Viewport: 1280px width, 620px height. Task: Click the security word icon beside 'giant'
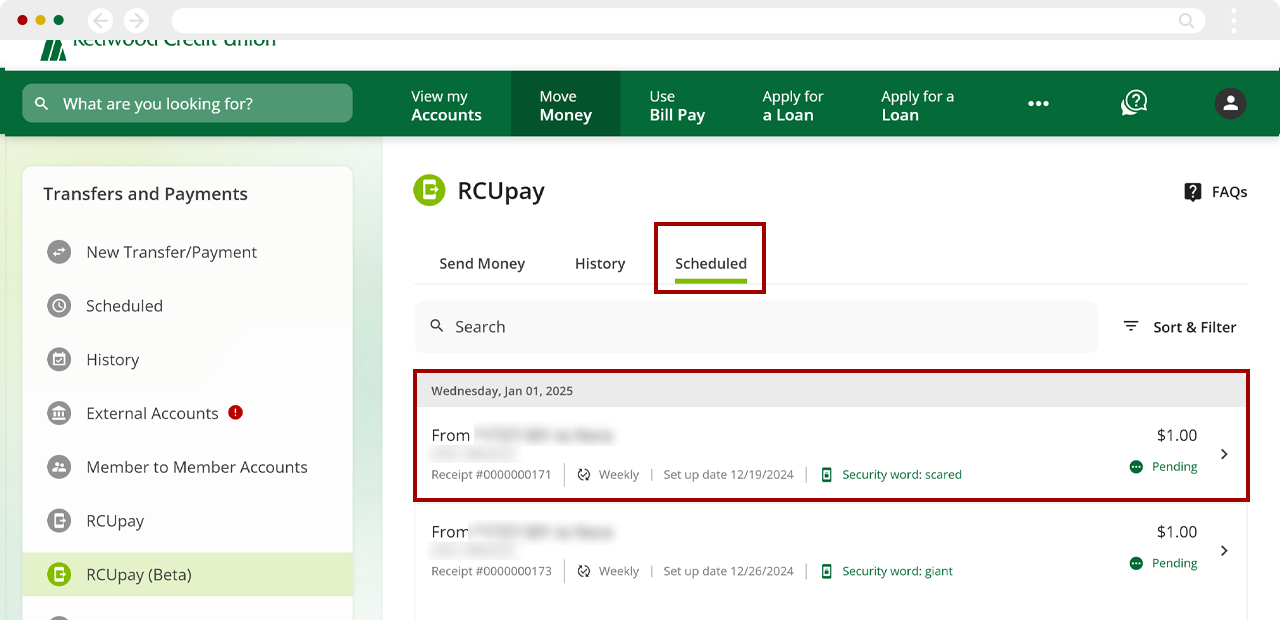click(x=826, y=571)
